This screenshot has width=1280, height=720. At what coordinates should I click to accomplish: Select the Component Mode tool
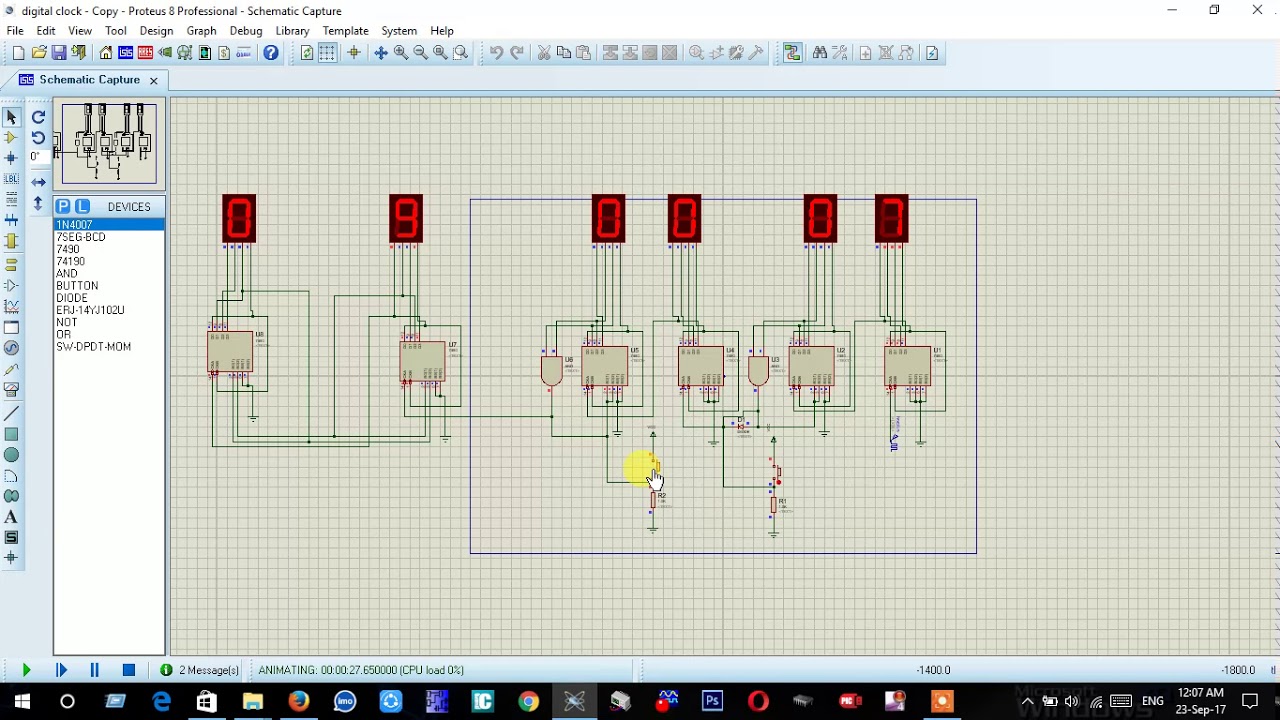pos(12,138)
